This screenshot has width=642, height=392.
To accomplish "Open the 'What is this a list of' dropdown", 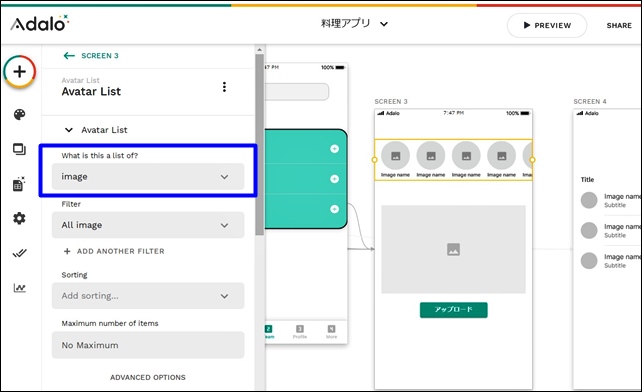I will point(148,177).
